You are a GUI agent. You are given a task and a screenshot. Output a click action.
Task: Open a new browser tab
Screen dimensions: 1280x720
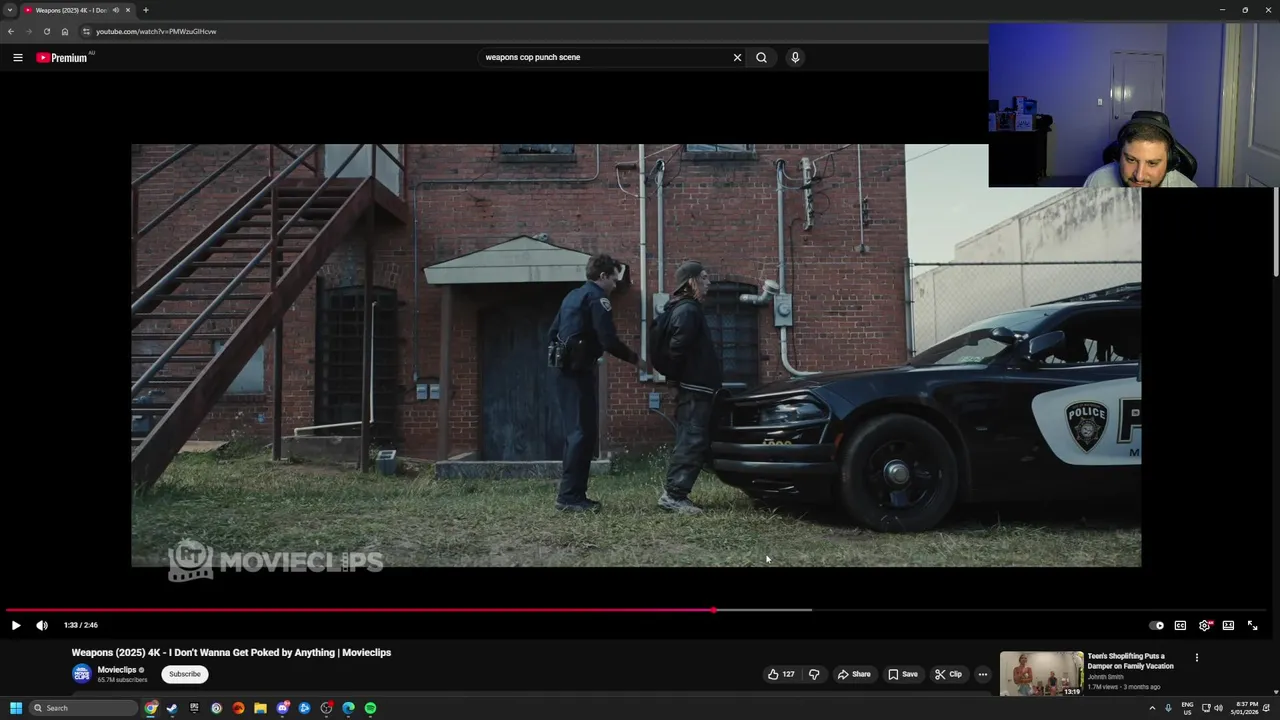pos(146,10)
